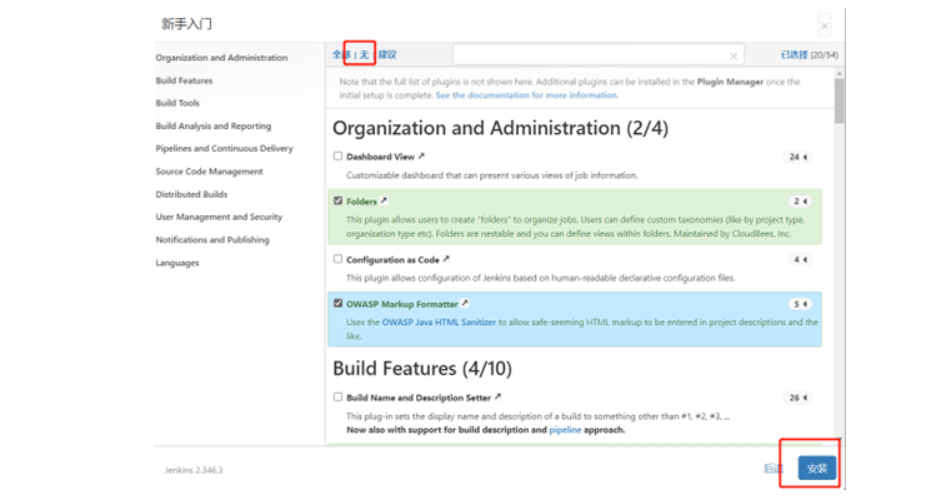Screen dimensions: 930x497
Task: Check the Dashboard View plugin checkbox
Action: (x=338, y=156)
